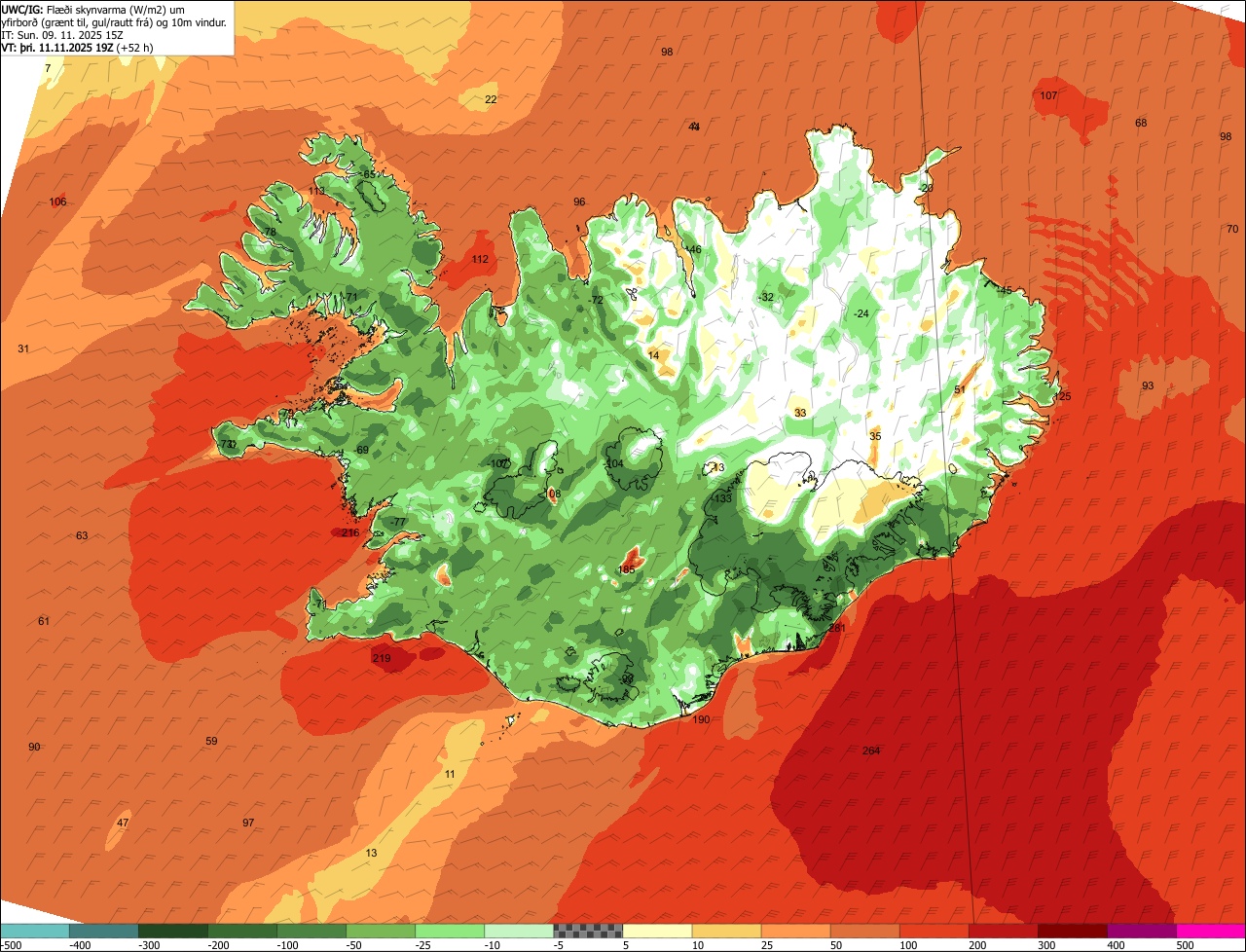
Task: Click the valid time 'VT: þri. 11.11.2025 19Z'
Action: (58, 47)
